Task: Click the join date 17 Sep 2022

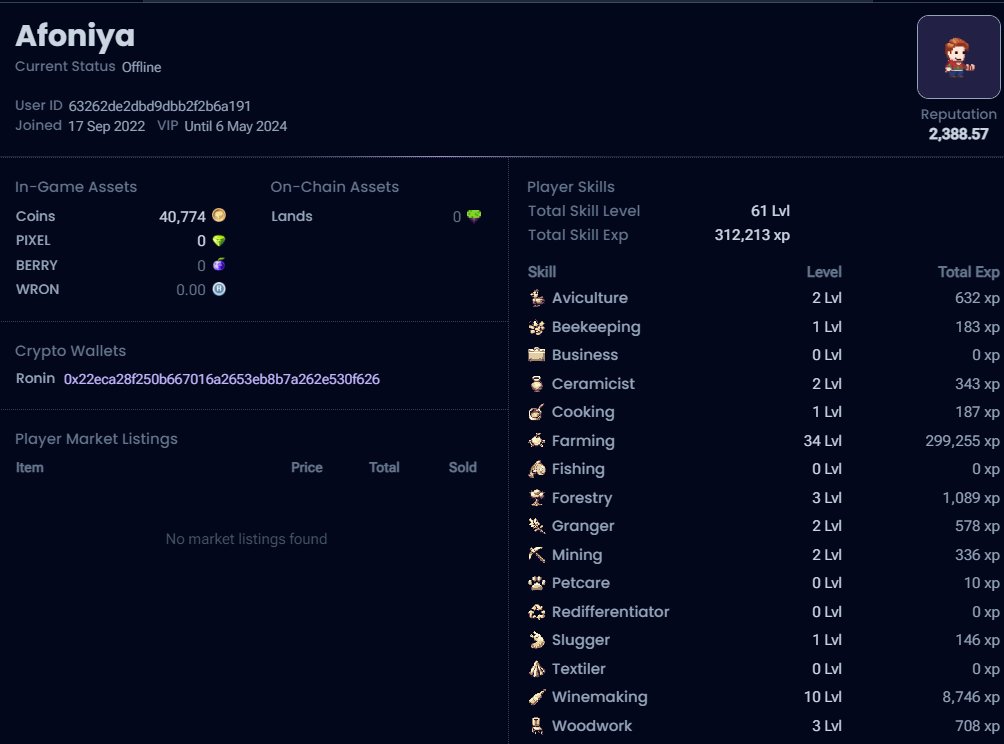Action: pyautogui.click(x=106, y=126)
